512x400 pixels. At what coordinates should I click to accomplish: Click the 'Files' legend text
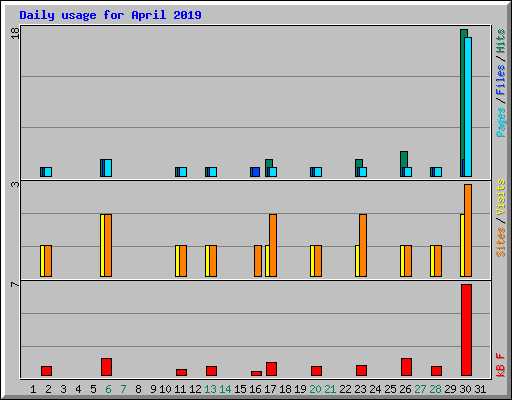[x=501, y=80]
